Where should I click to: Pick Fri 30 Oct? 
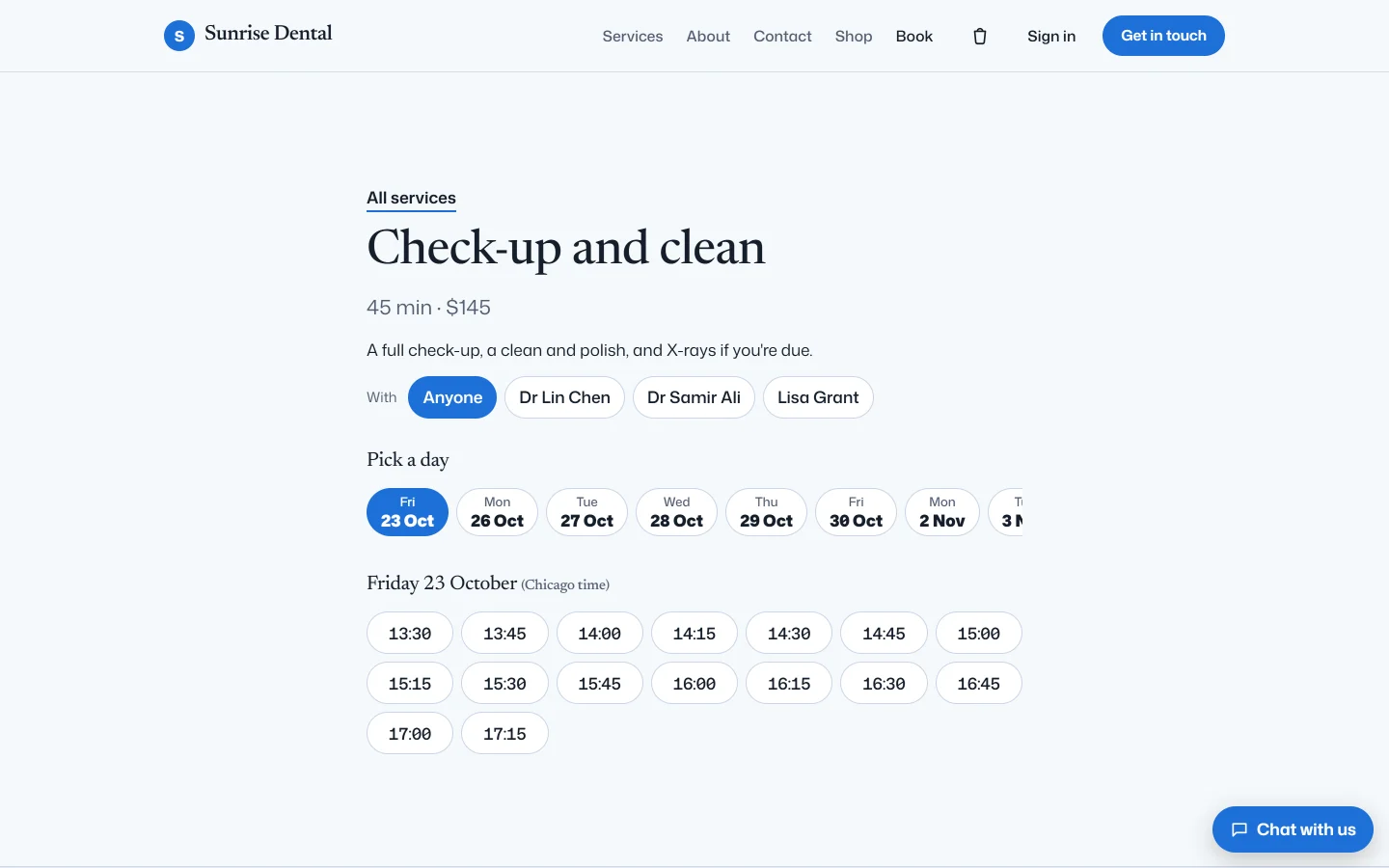856,512
